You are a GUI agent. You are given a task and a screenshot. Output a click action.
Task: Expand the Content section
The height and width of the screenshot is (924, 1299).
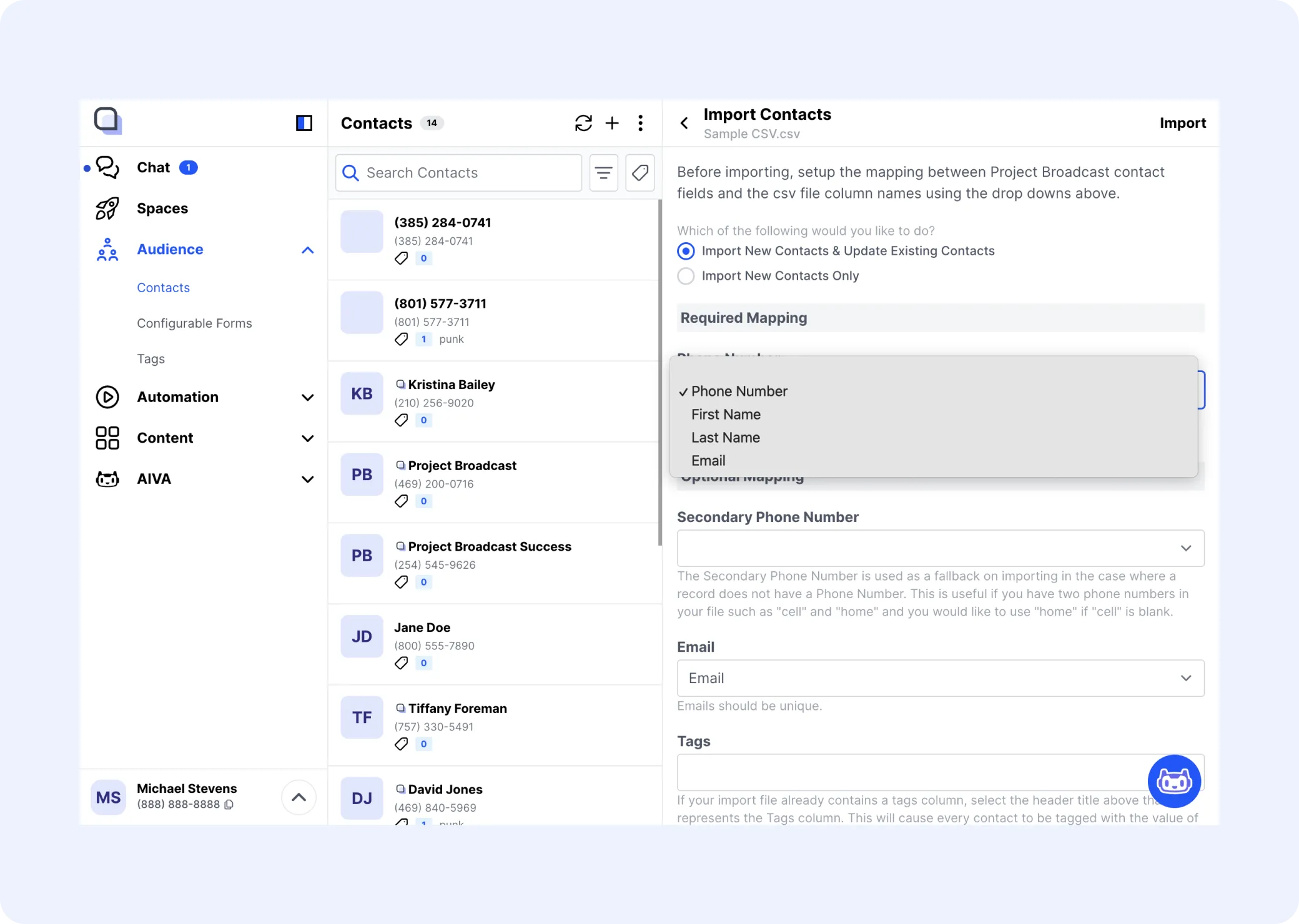point(307,438)
